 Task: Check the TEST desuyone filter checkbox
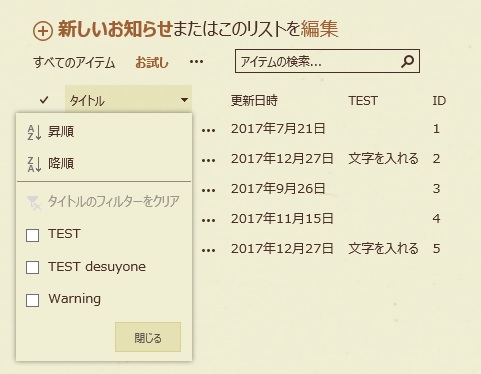(x=33, y=267)
